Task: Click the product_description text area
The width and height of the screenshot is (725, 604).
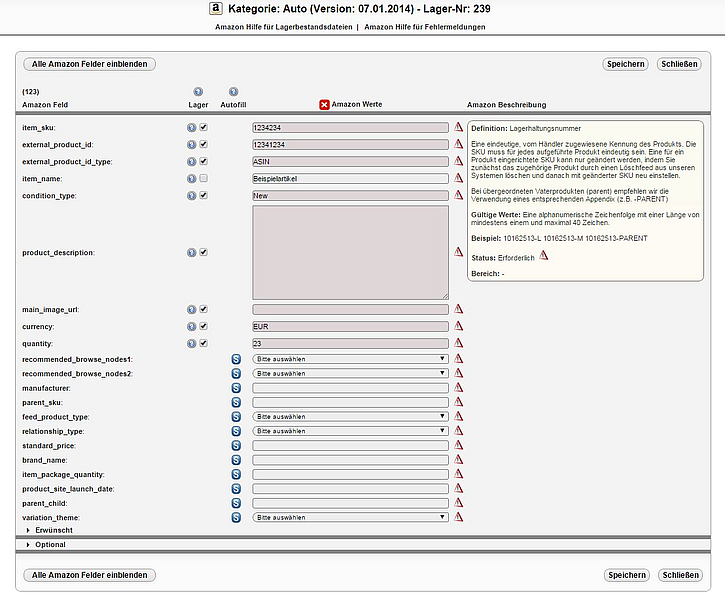Action: [x=350, y=253]
